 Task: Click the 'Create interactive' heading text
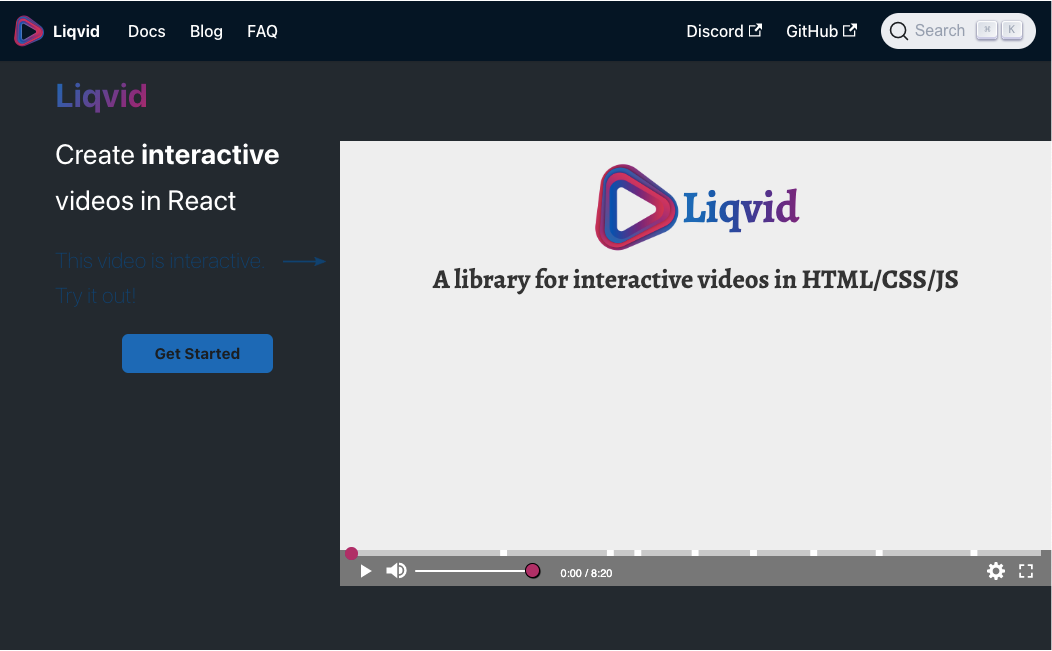pos(167,155)
